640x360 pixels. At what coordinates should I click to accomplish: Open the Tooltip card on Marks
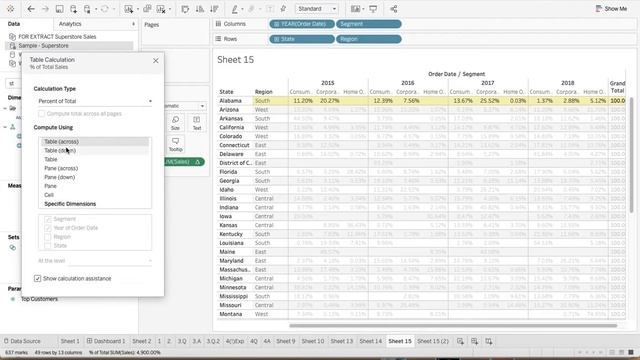click(x=176, y=144)
